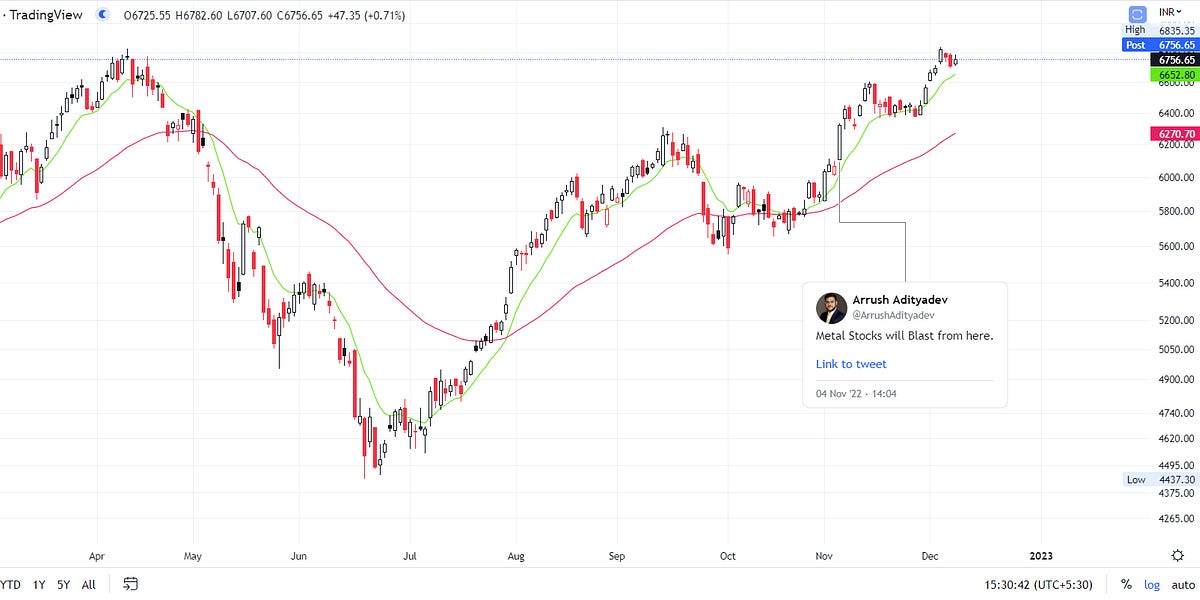Click the Go to date calendar icon
1200x600 pixels.
(128, 585)
